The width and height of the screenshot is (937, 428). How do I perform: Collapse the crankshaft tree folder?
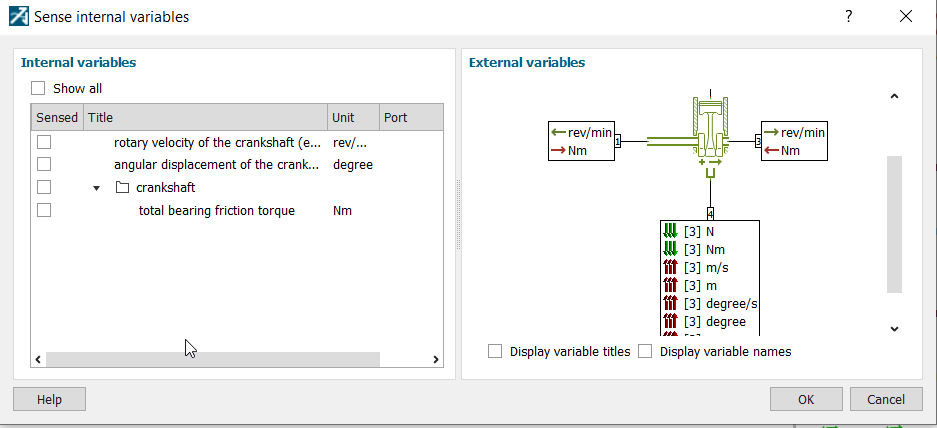click(x=96, y=188)
